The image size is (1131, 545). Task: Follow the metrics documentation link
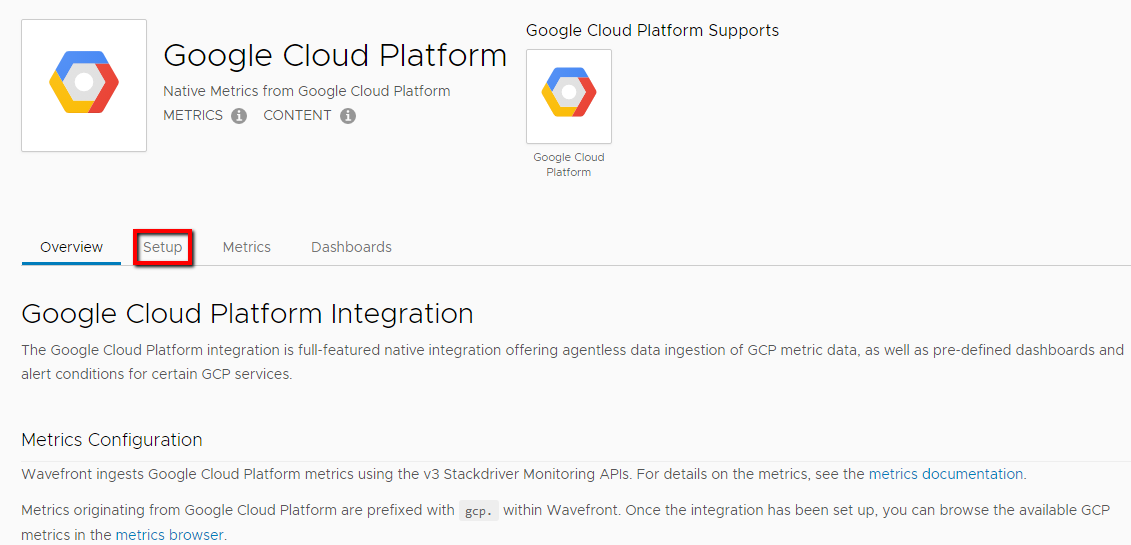click(x=946, y=474)
